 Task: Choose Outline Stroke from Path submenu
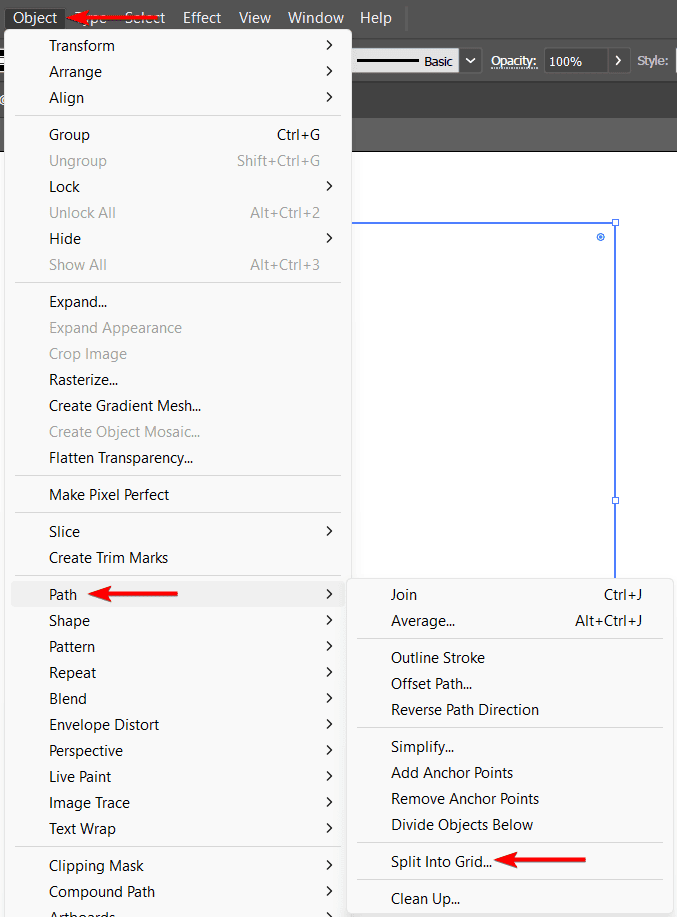436,657
